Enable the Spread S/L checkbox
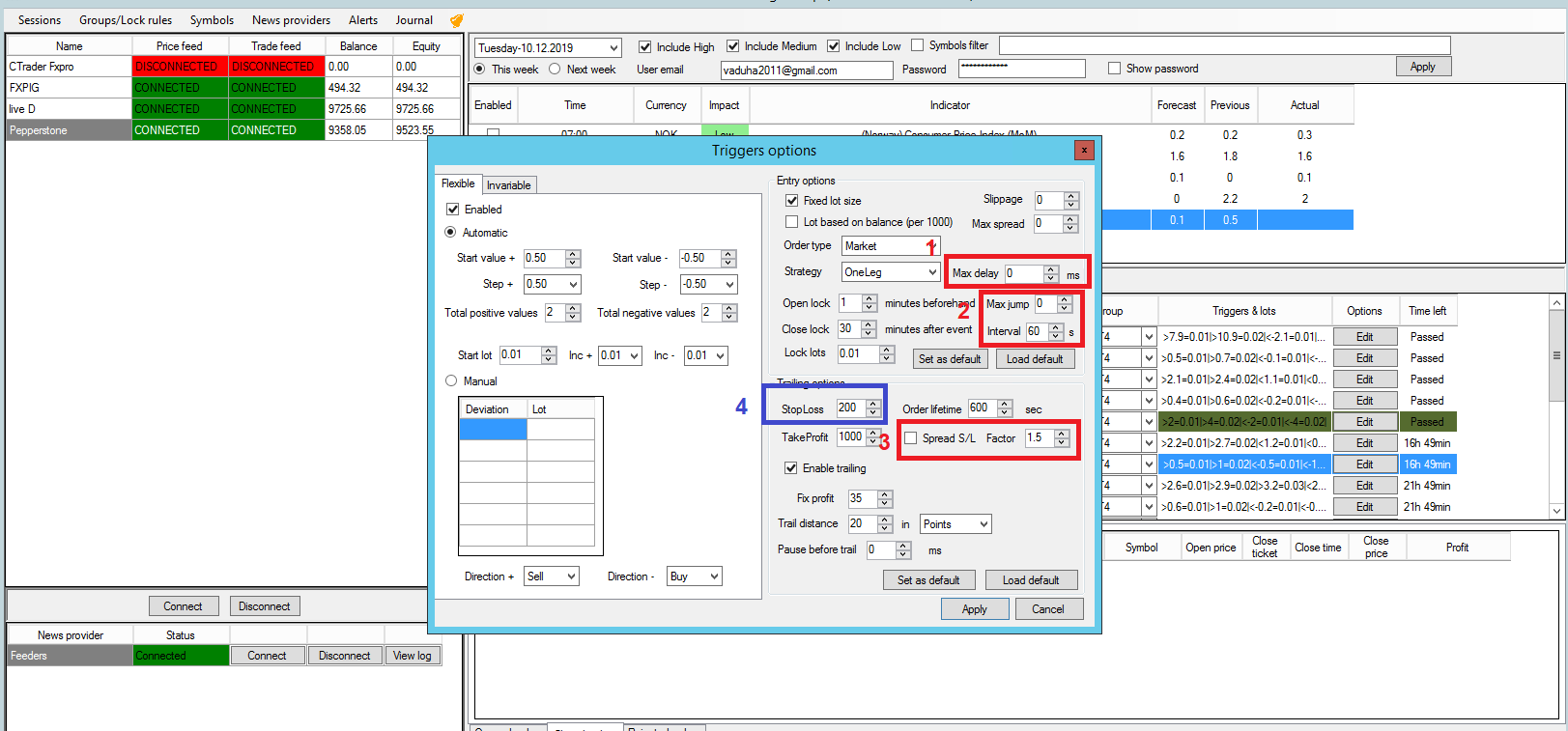Image resolution: width=1568 pixels, height=731 pixels. coord(910,438)
